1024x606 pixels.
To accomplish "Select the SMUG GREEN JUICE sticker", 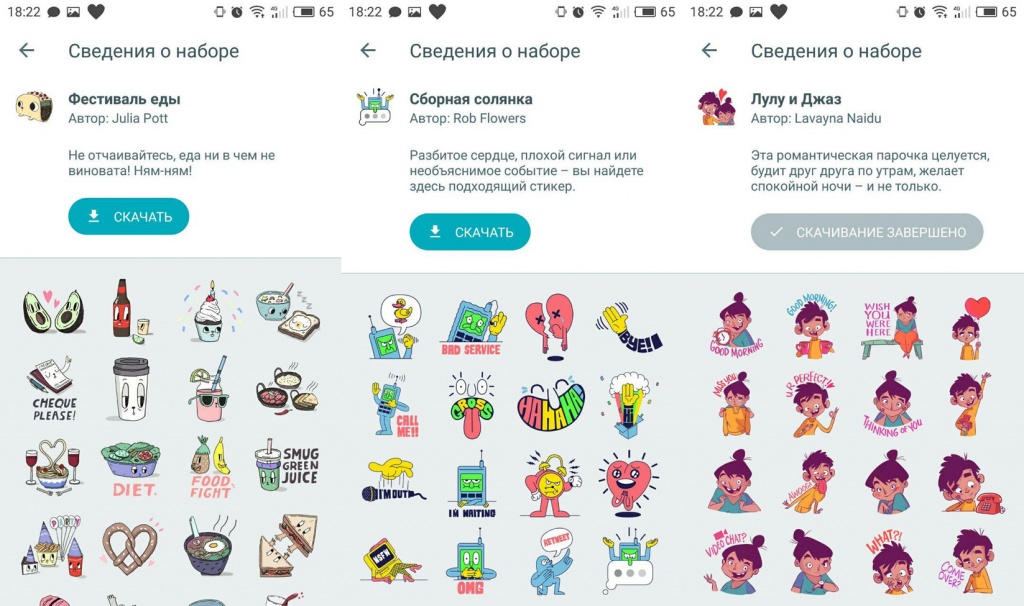I will point(287,469).
